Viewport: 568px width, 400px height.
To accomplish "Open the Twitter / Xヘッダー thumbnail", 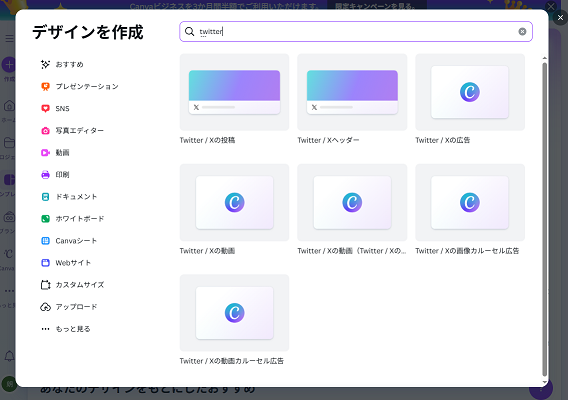I will point(352,92).
